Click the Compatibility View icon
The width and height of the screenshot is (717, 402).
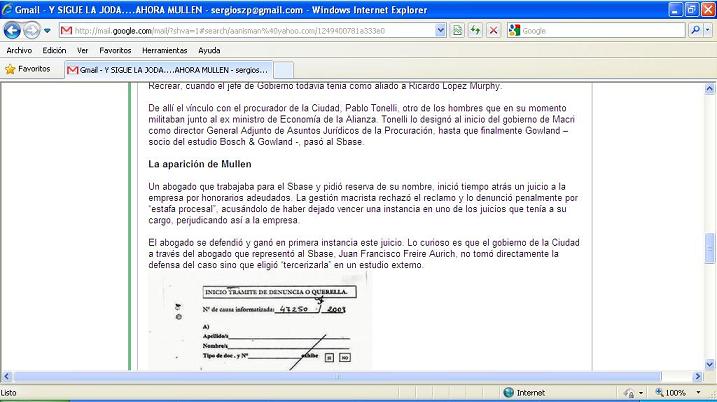[457, 31]
